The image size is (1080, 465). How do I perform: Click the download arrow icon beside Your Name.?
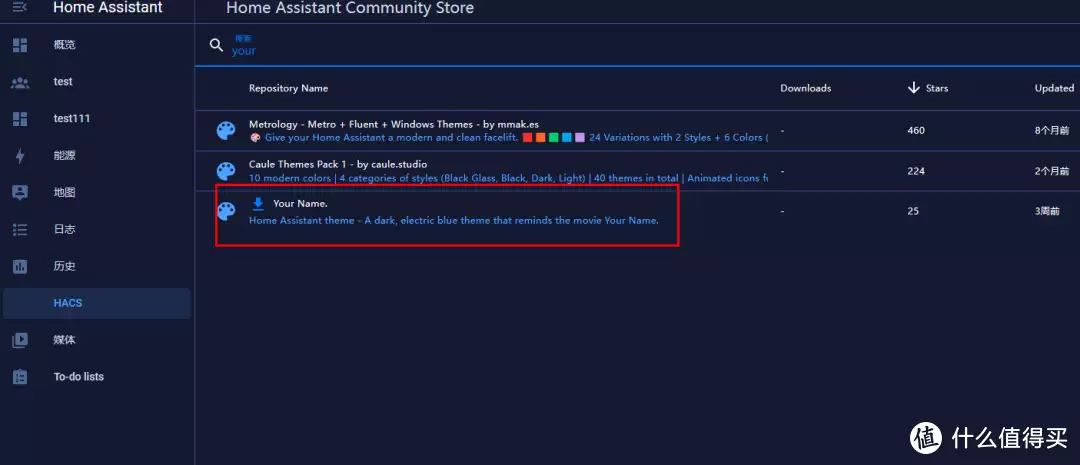pos(258,204)
